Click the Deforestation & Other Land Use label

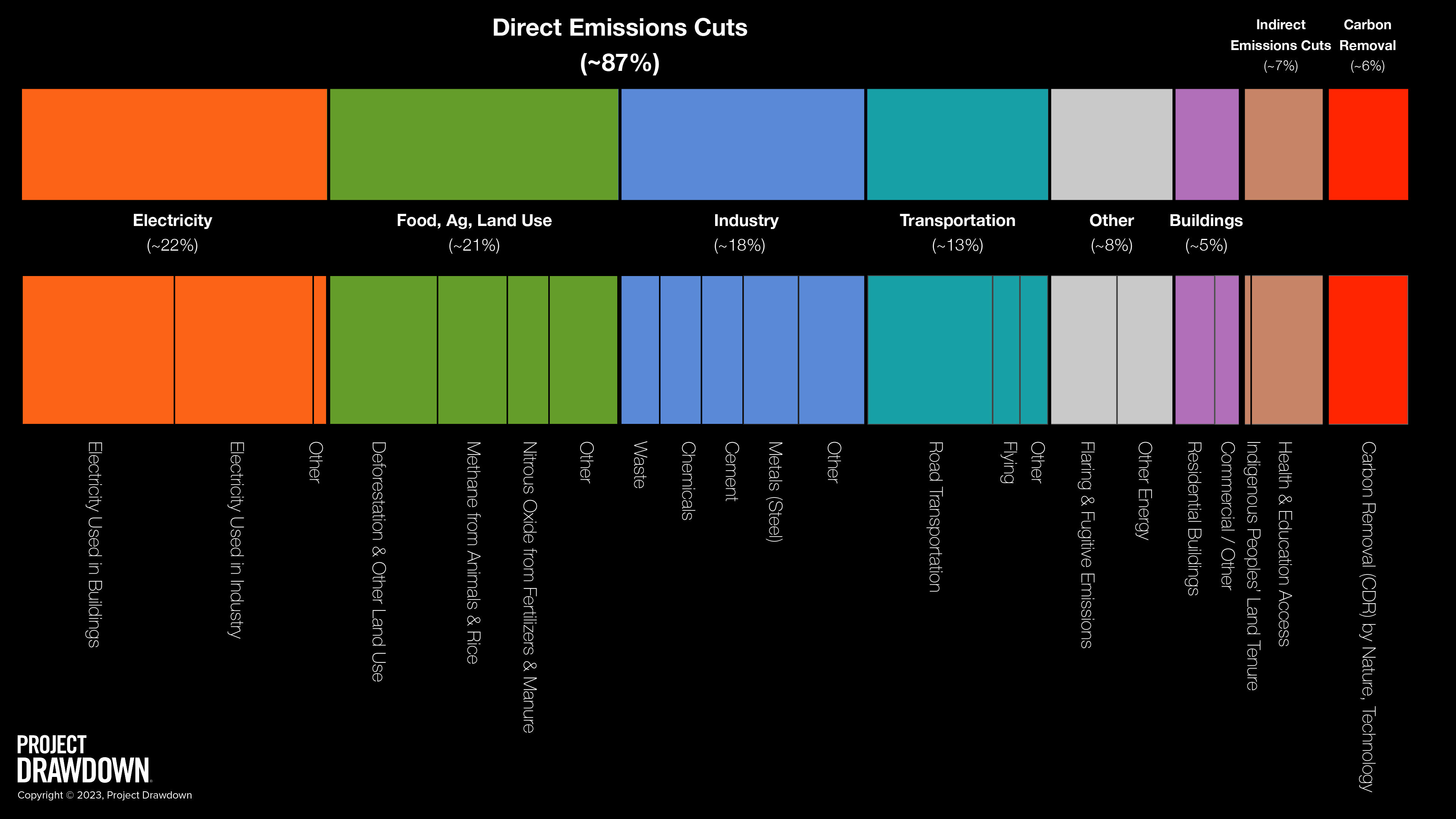click(x=378, y=561)
